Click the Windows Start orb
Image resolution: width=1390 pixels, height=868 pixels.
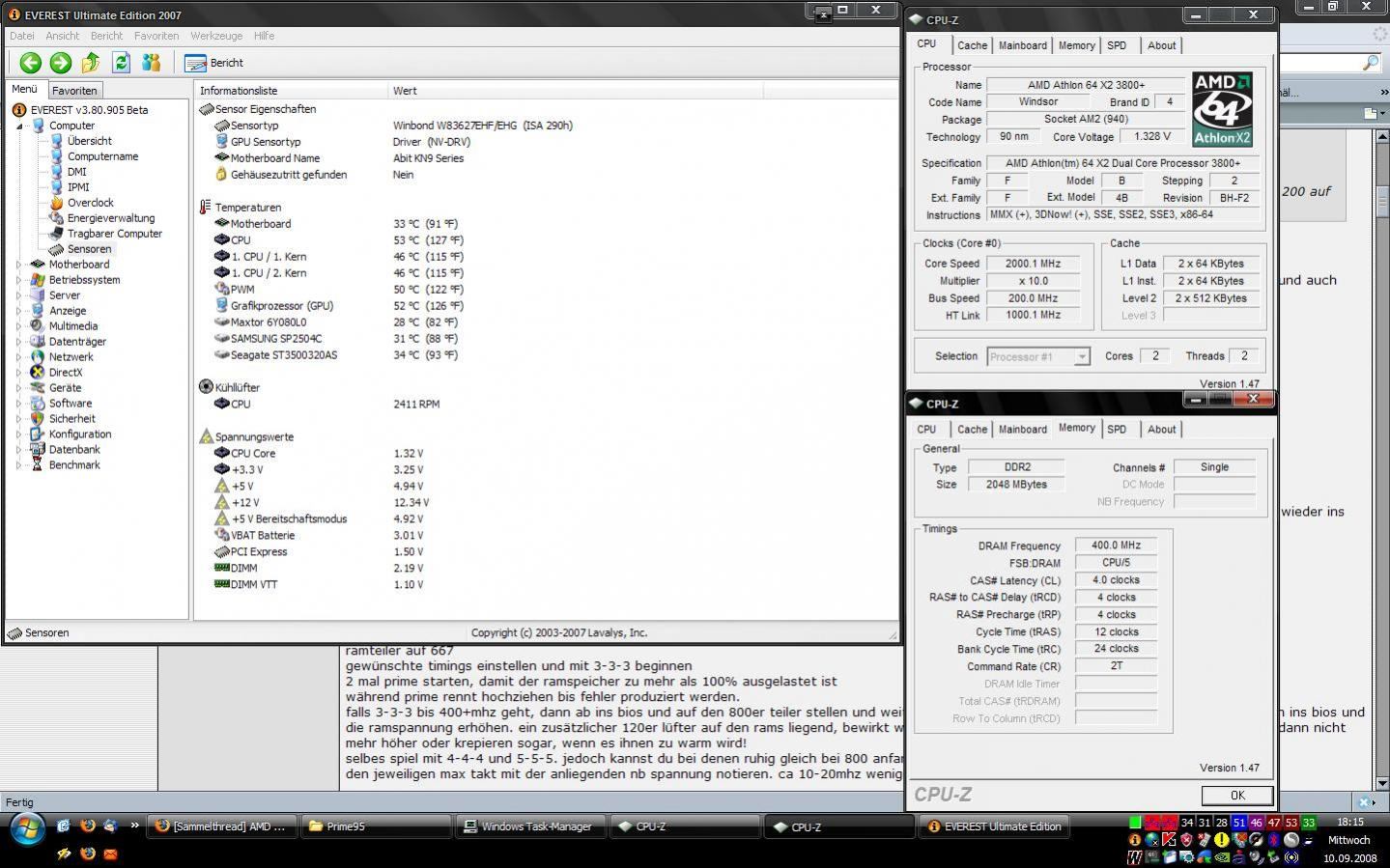(26, 827)
